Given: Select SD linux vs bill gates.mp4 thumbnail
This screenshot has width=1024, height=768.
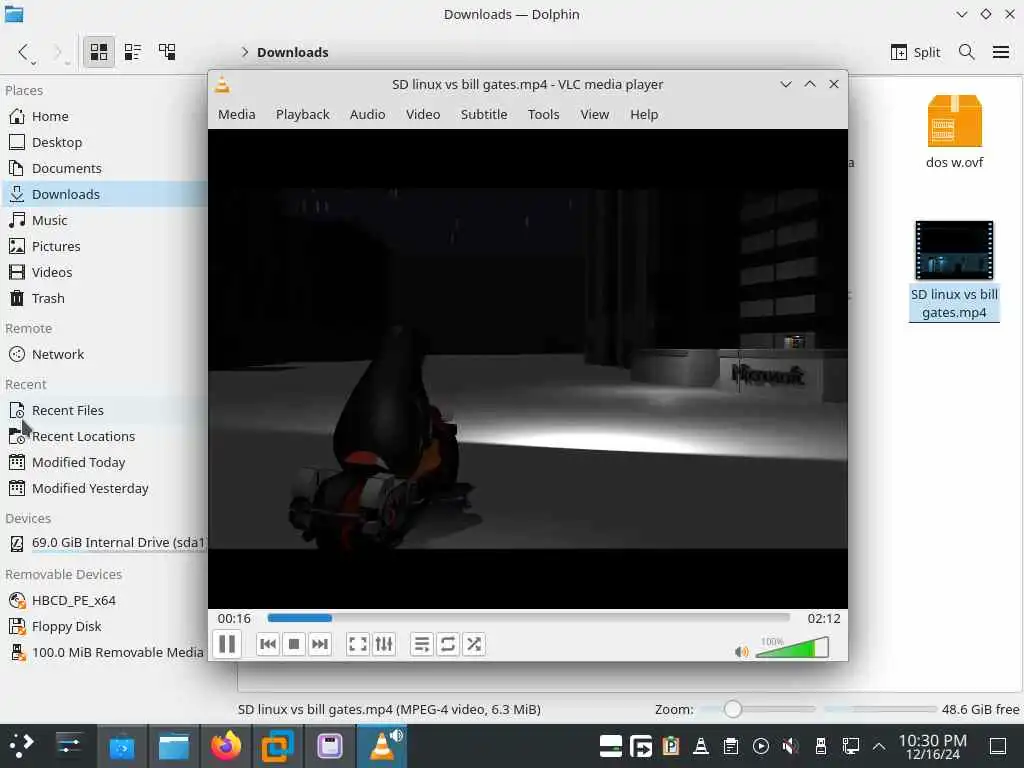Looking at the screenshot, I should coord(954,250).
